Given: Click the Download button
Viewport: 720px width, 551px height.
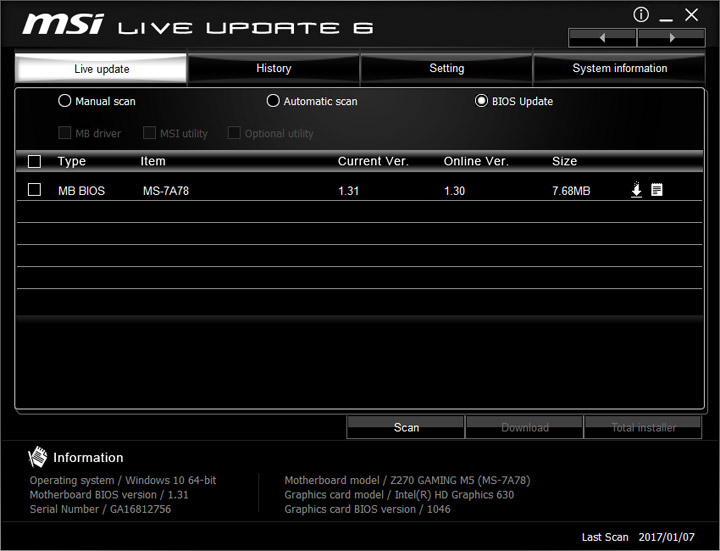Looking at the screenshot, I should 524,427.
